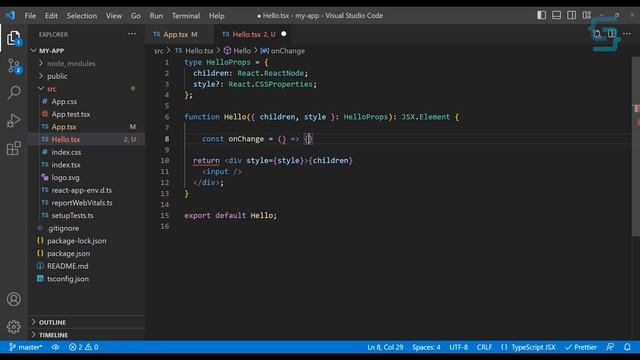Change line endings via CRLF
The width and height of the screenshot is (640, 360).
coord(484,347)
